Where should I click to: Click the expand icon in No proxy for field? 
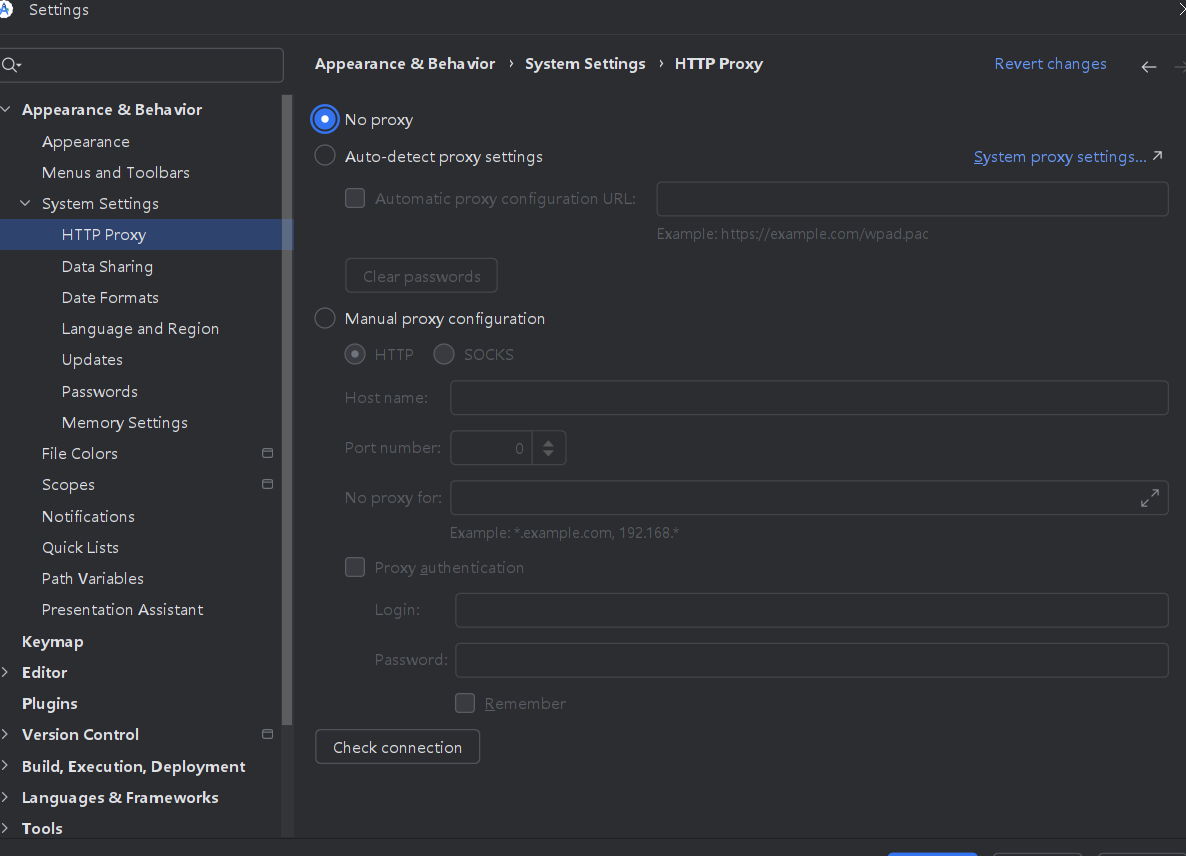coord(1150,498)
